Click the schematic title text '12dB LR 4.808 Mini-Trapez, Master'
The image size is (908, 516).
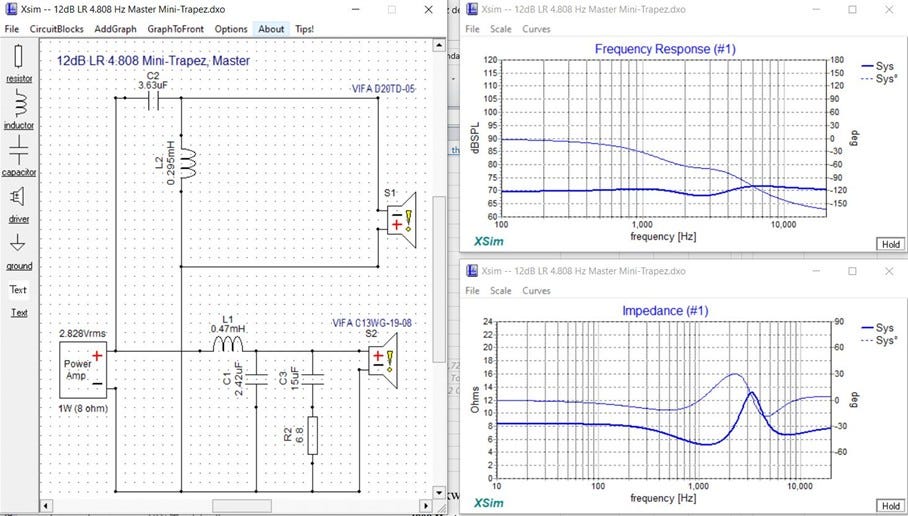tap(153, 61)
